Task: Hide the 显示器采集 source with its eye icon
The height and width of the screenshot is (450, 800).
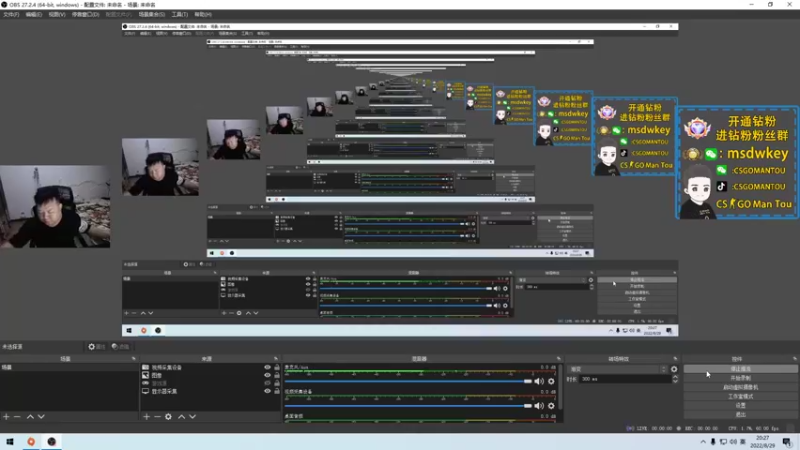Action: [267, 391]
